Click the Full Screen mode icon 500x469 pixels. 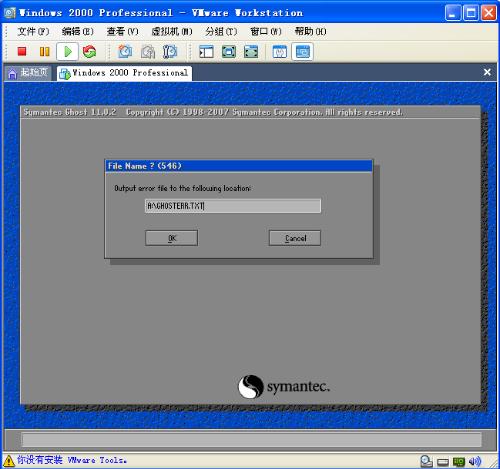click(x=229, y=52)
